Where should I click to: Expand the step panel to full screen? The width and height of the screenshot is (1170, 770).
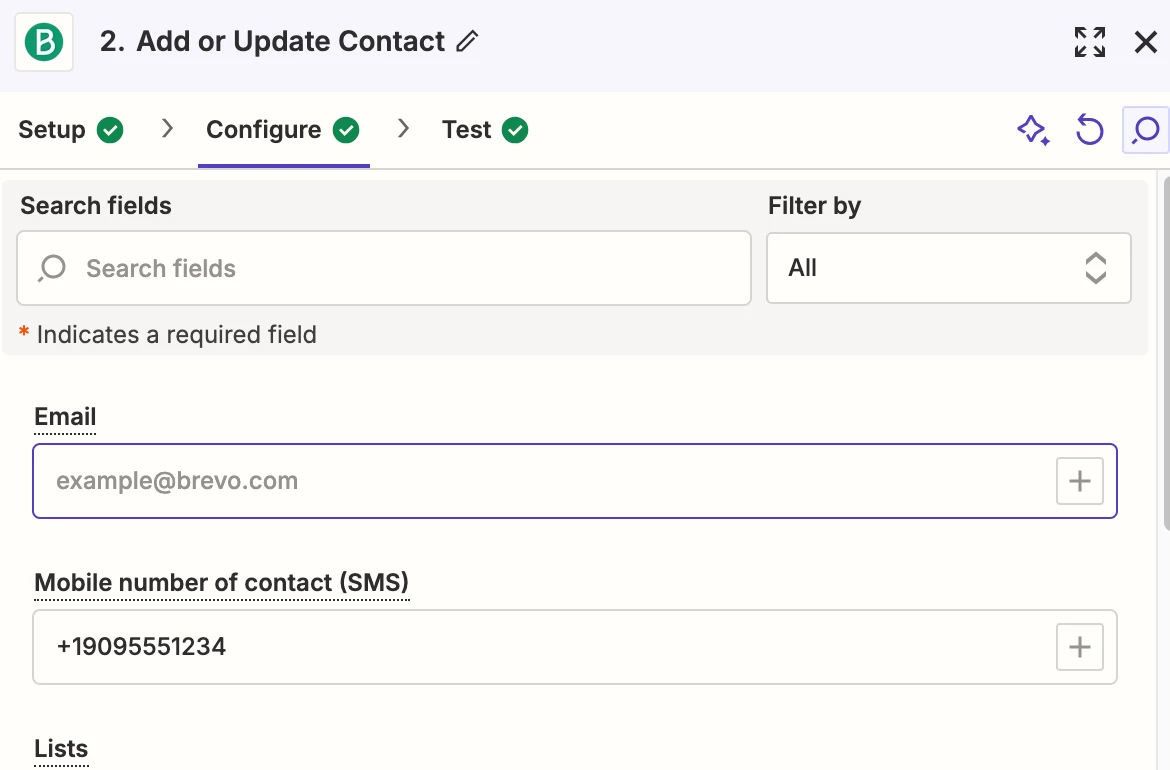click(1089, 42)
